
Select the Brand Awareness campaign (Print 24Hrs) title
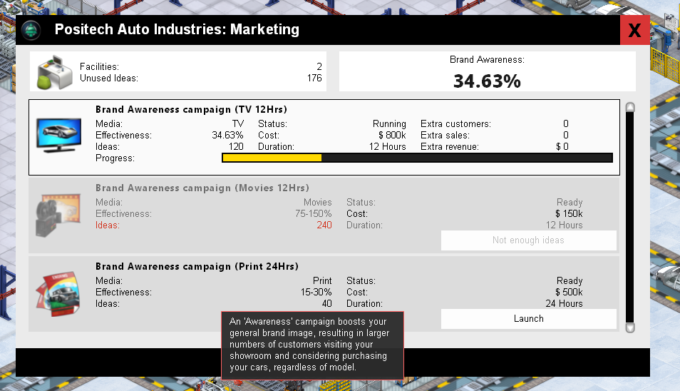[x=197, y=266]
